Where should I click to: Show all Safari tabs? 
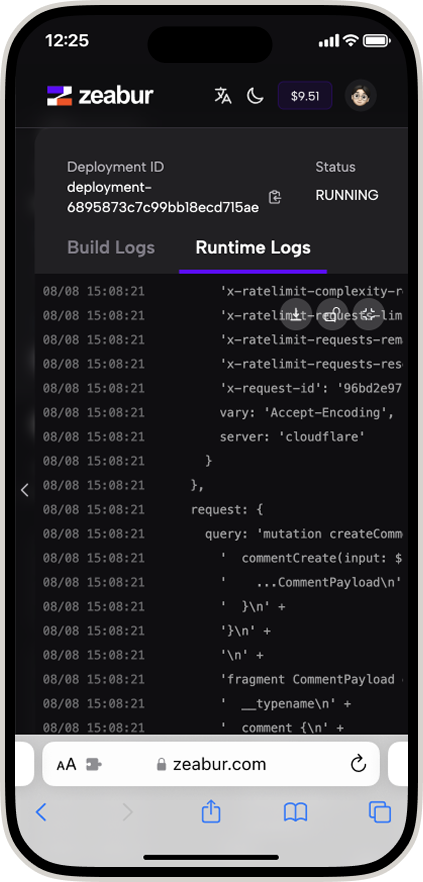coord(380,812)
